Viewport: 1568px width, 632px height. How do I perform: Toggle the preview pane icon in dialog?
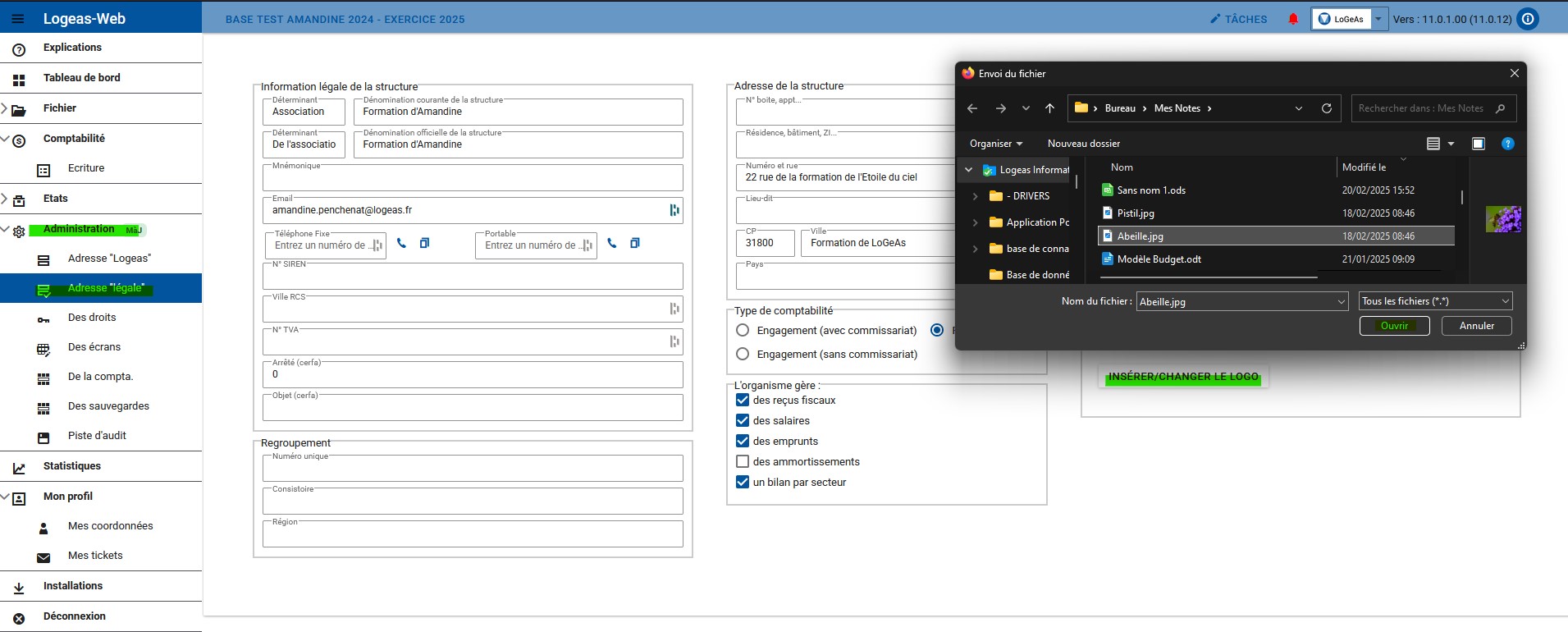pos(1478,144)
